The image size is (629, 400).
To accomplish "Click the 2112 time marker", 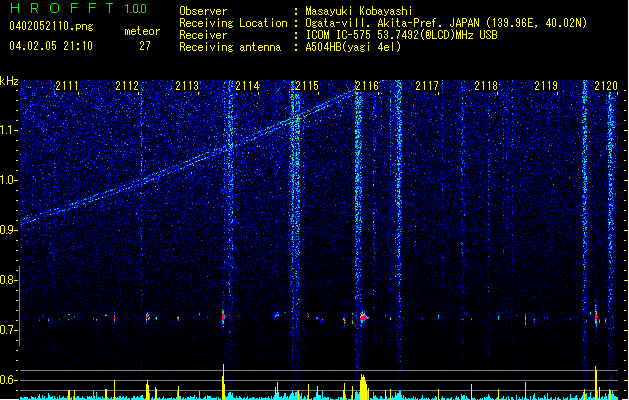I will click(x=127, y=86).
